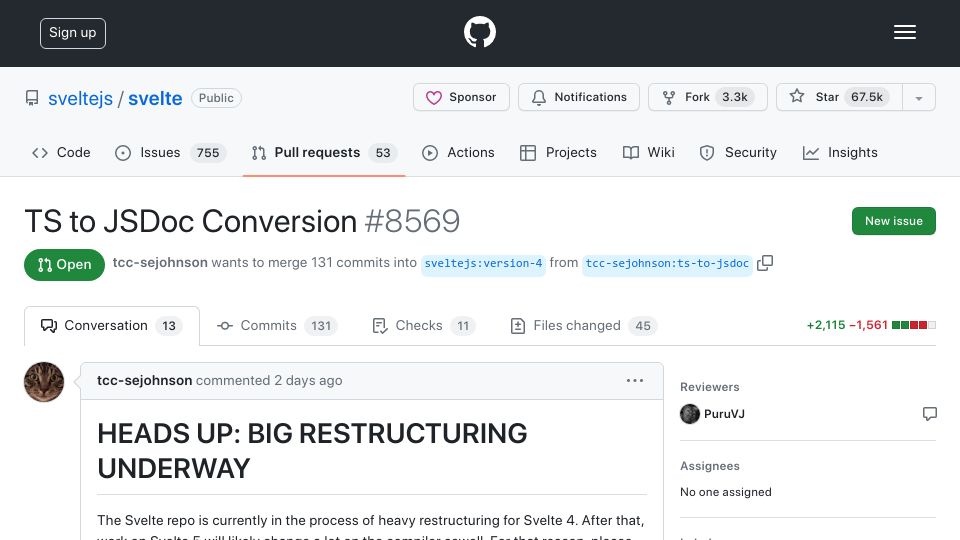Open the sveltejs:version-4 base branch link
This screenshot has width=960, height=540.
pos(483,263)
